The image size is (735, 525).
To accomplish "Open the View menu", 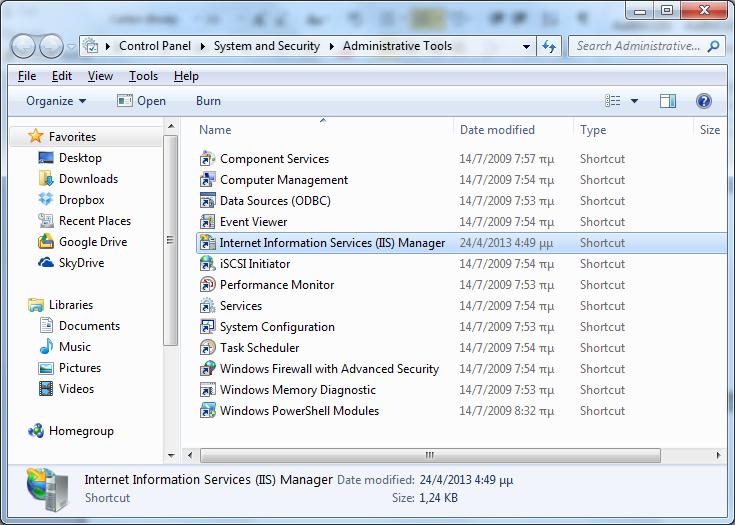I will [100, 76].
